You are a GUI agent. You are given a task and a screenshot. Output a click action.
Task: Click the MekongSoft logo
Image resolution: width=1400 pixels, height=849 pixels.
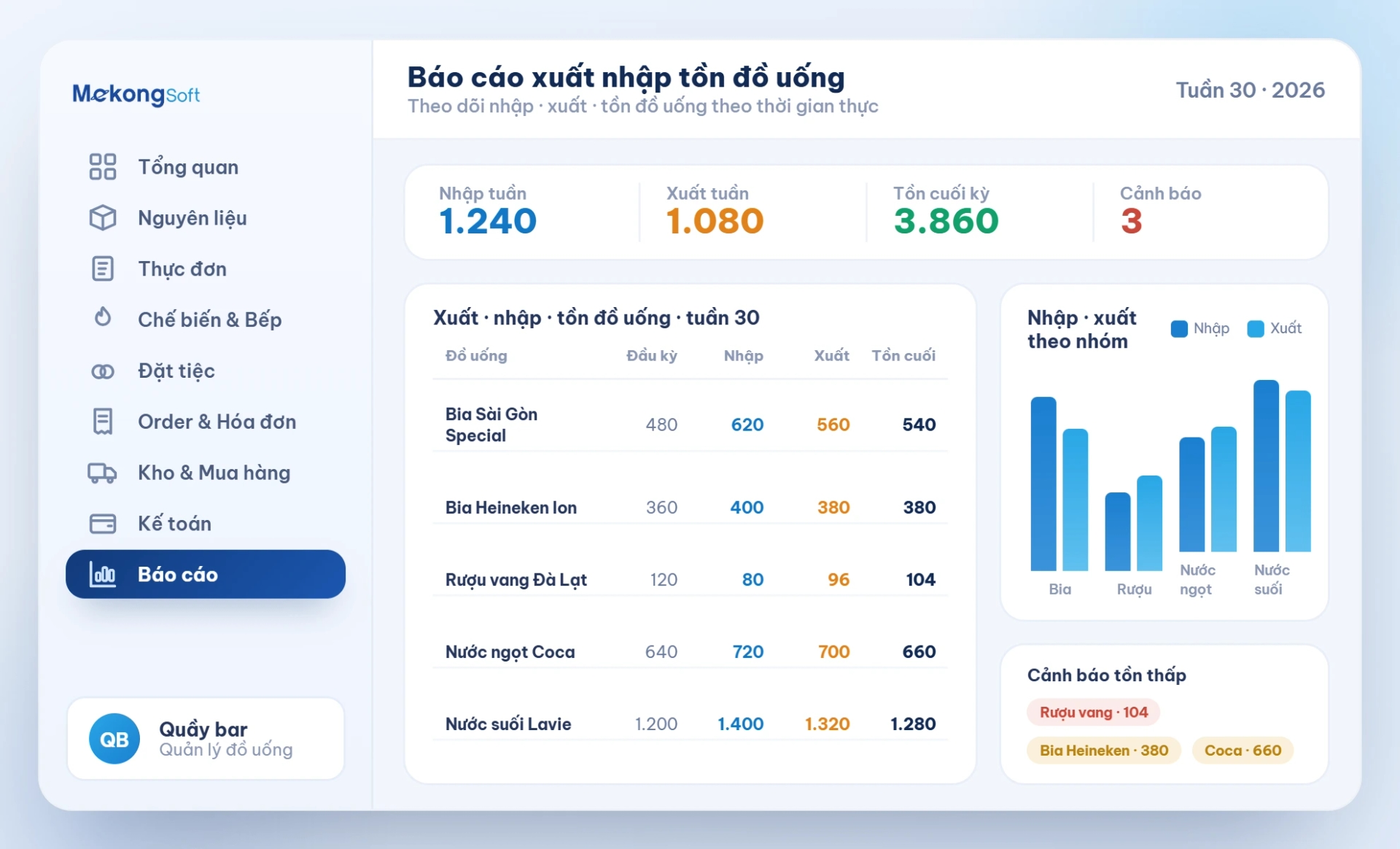click(x=136, y=94)
